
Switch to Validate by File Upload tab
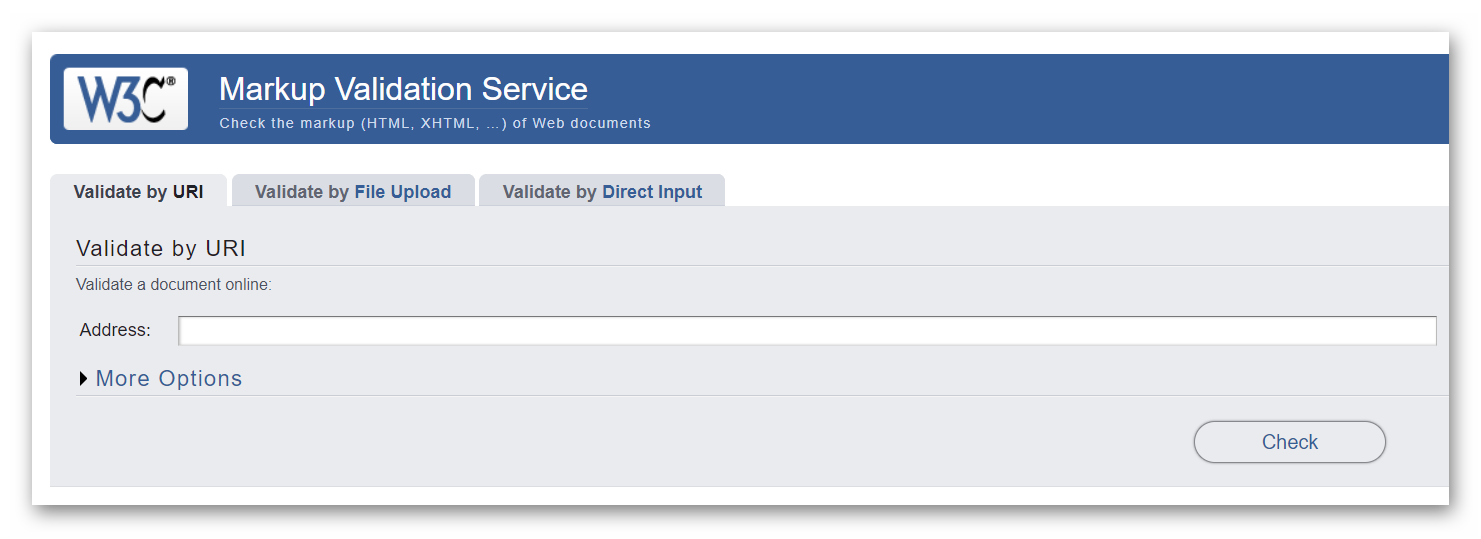pyautogui.click(x=353, y=191)
